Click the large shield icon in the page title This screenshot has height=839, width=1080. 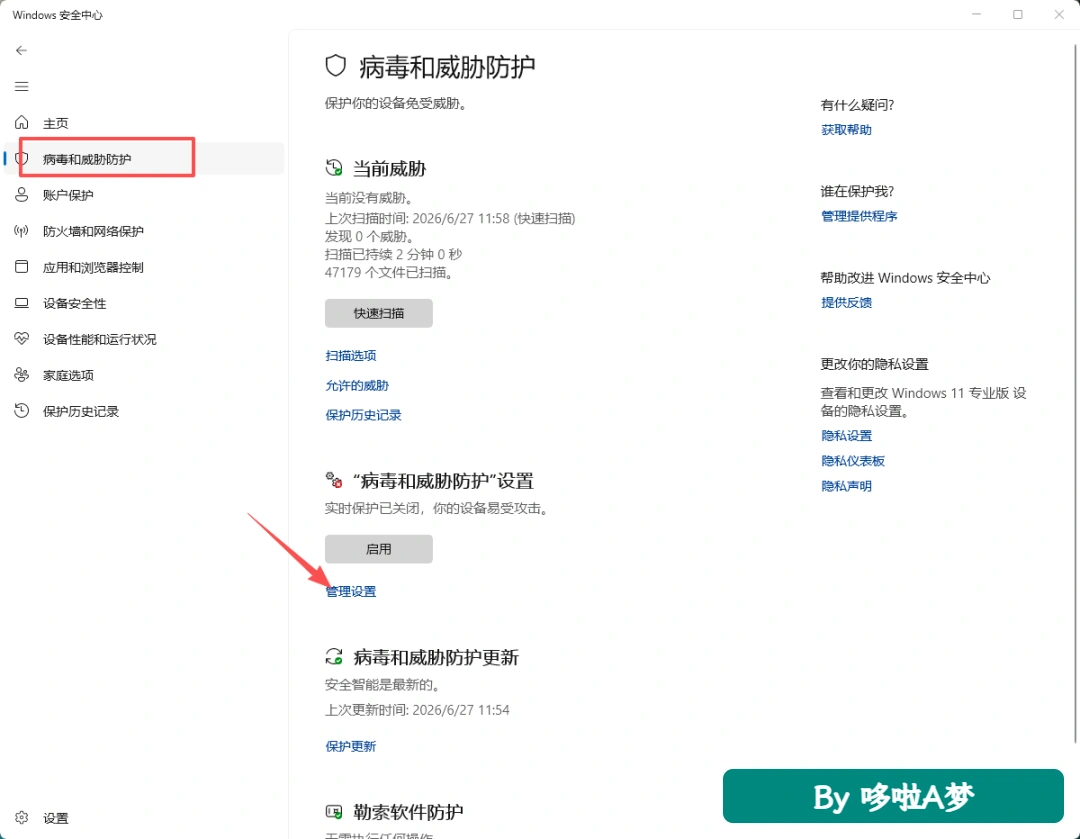pyautogui.click(x=335, y=66)
